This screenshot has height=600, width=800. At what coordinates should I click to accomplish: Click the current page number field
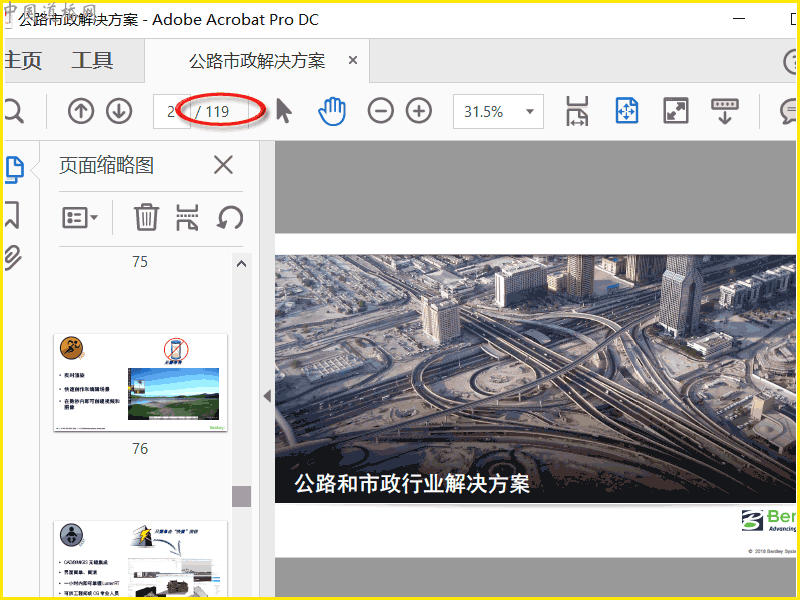tap(171, 111)
